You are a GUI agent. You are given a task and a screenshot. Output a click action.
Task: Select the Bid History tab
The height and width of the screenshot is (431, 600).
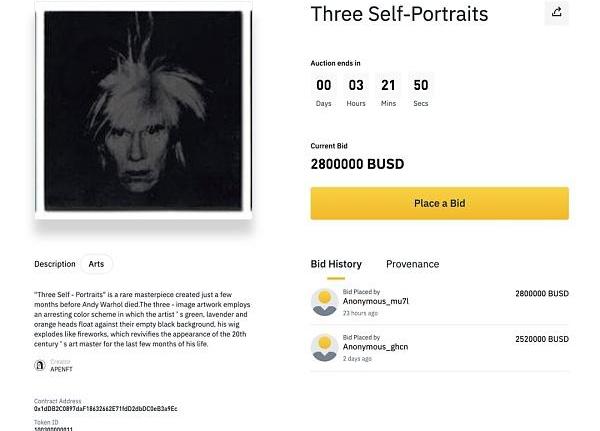tap(336, 264)
